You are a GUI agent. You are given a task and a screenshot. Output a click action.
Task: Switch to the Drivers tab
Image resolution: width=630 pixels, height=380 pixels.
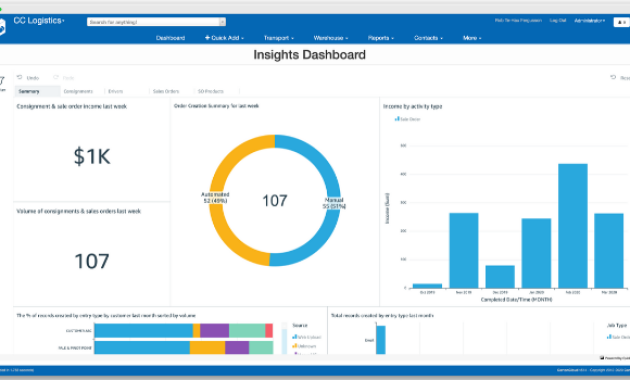pos(116,91)
